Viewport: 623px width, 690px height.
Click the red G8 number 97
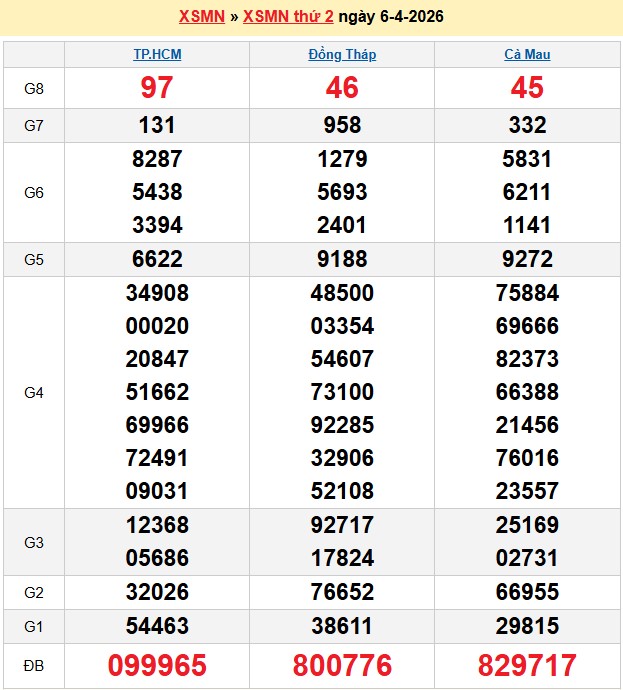157,88
